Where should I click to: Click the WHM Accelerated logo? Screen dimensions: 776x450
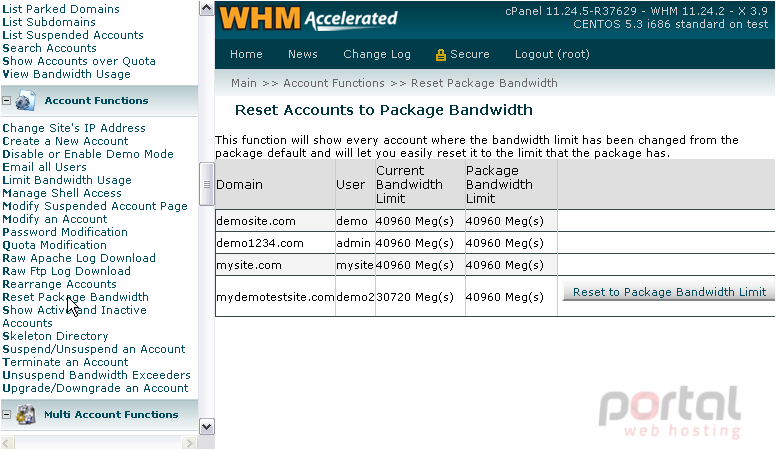[308, 18]
